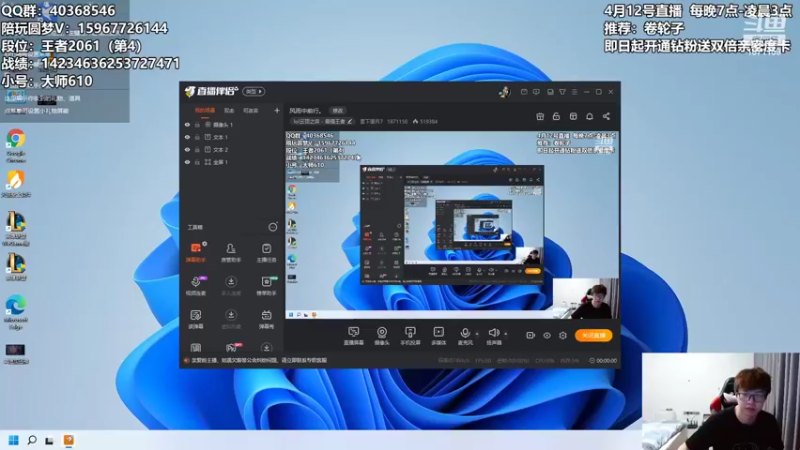Screen dimensions: 800x450
Task: Click the 修改 button beside the stream title
Action: (x=338, y=110)
